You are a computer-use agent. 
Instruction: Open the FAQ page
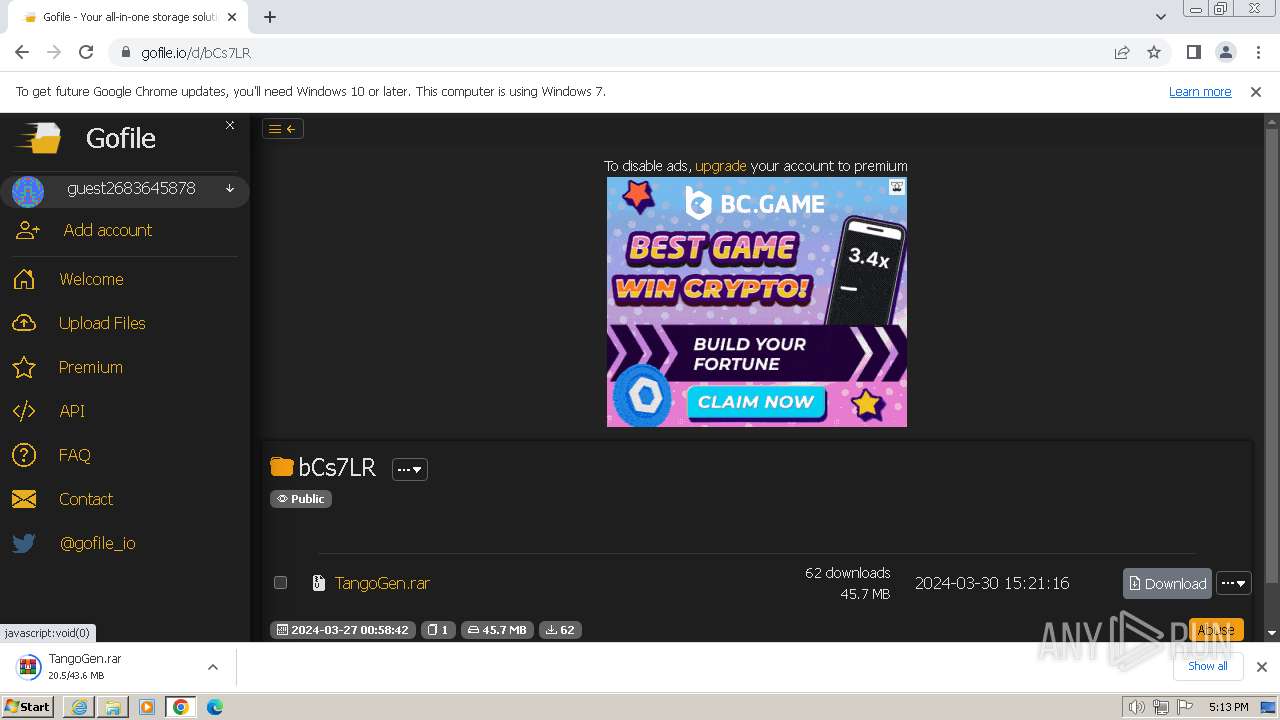click(75, 455)
